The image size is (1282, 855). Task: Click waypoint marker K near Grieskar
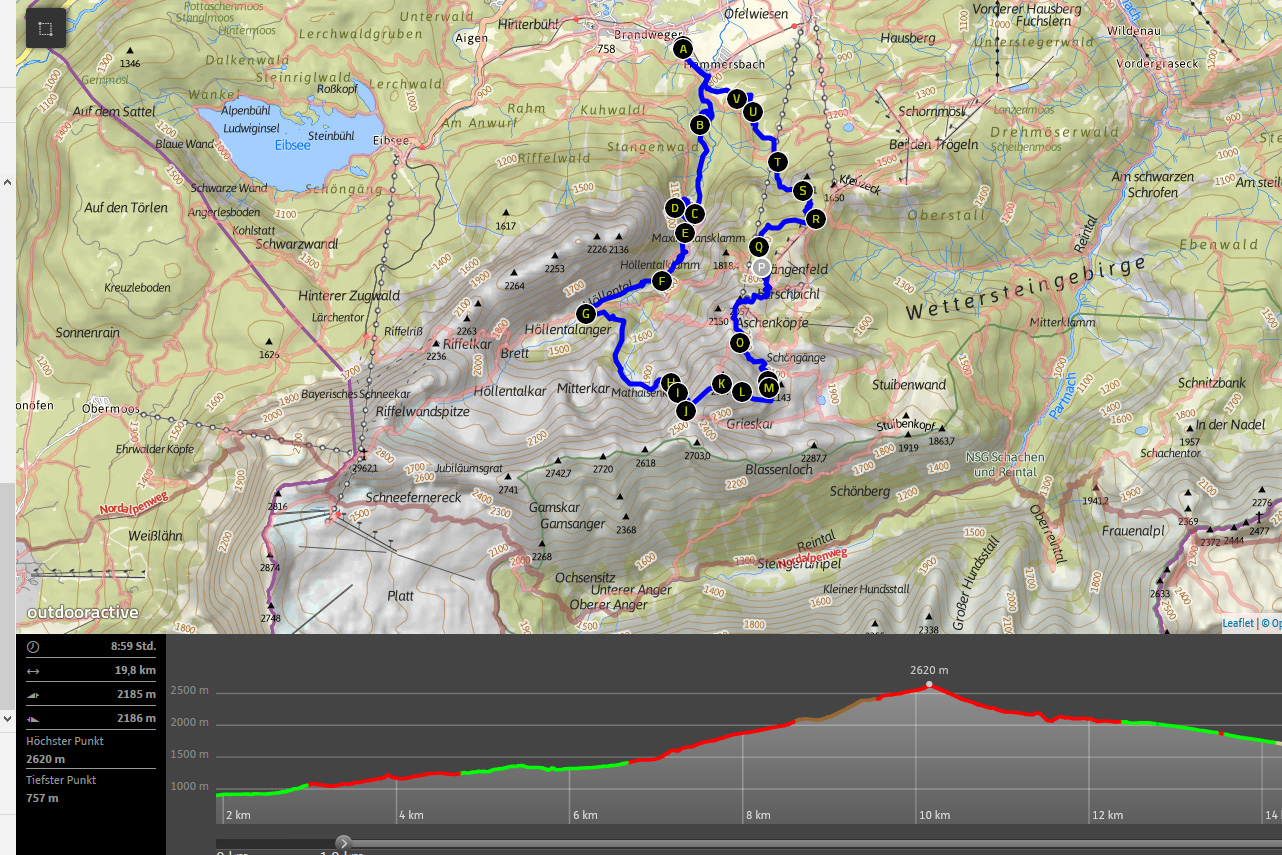(721, 383)
